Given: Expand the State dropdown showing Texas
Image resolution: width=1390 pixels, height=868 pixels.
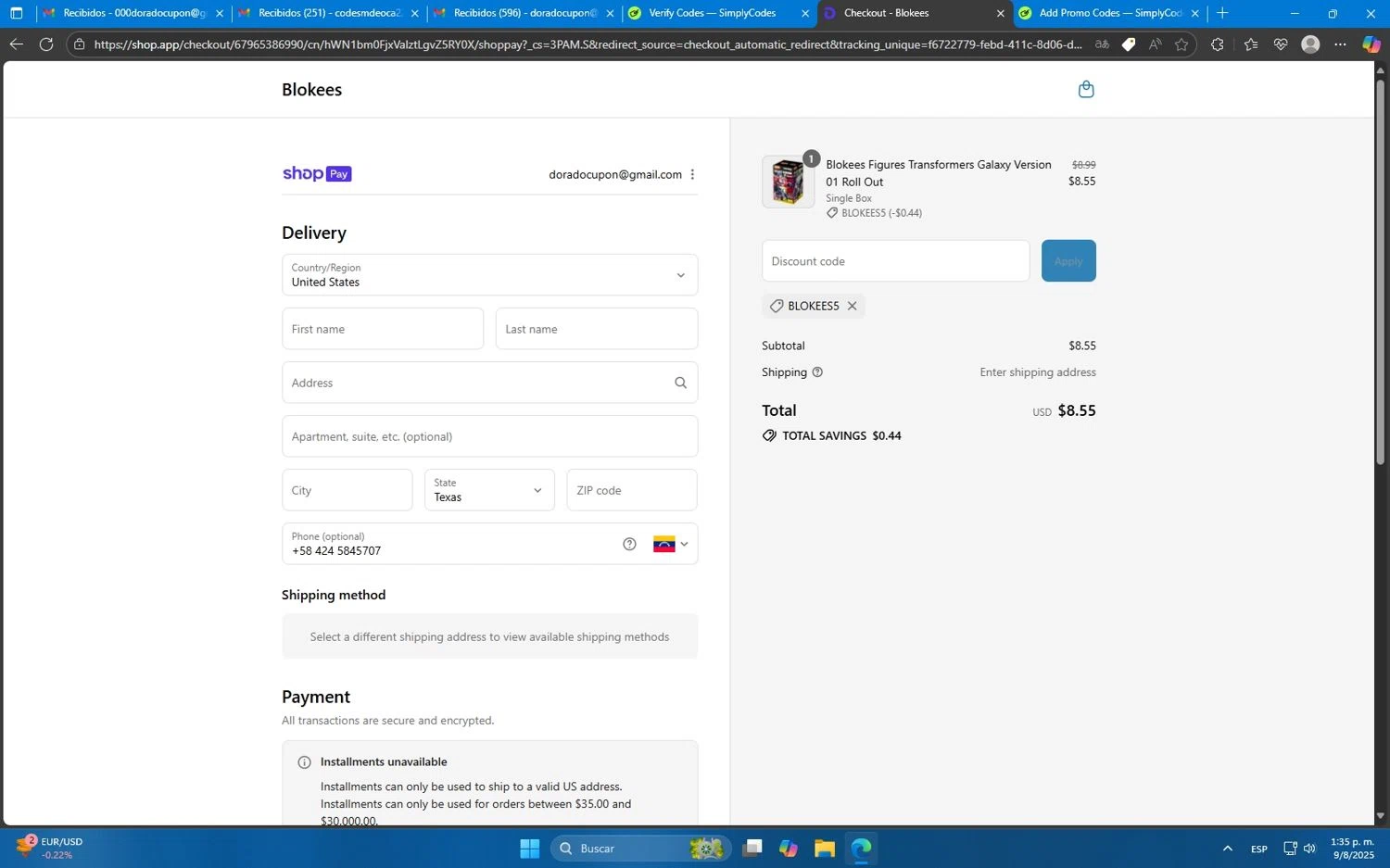Looking at the screenshot, I should pyautogui.click(x=489, y=490).
